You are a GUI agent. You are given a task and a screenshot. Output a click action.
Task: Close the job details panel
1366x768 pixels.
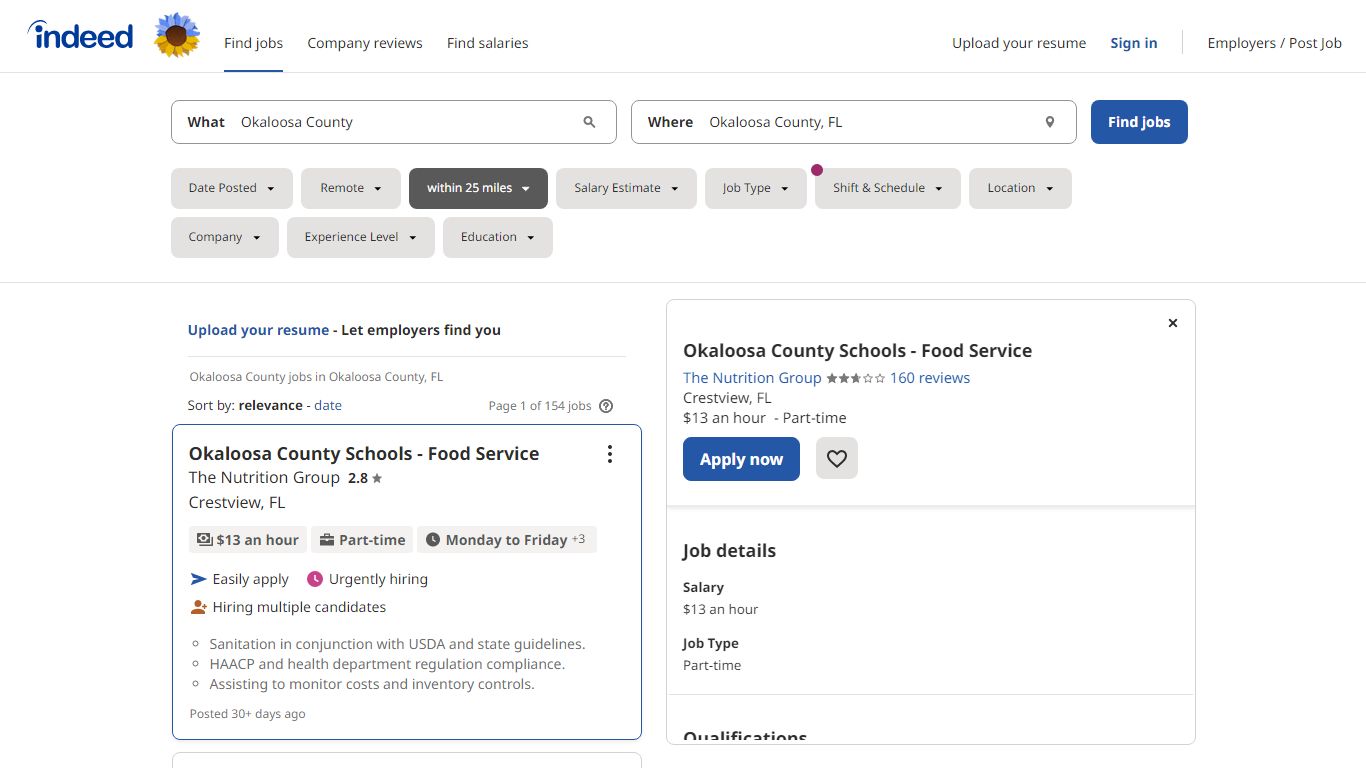pyautogui.click(x=1173, y=323)
